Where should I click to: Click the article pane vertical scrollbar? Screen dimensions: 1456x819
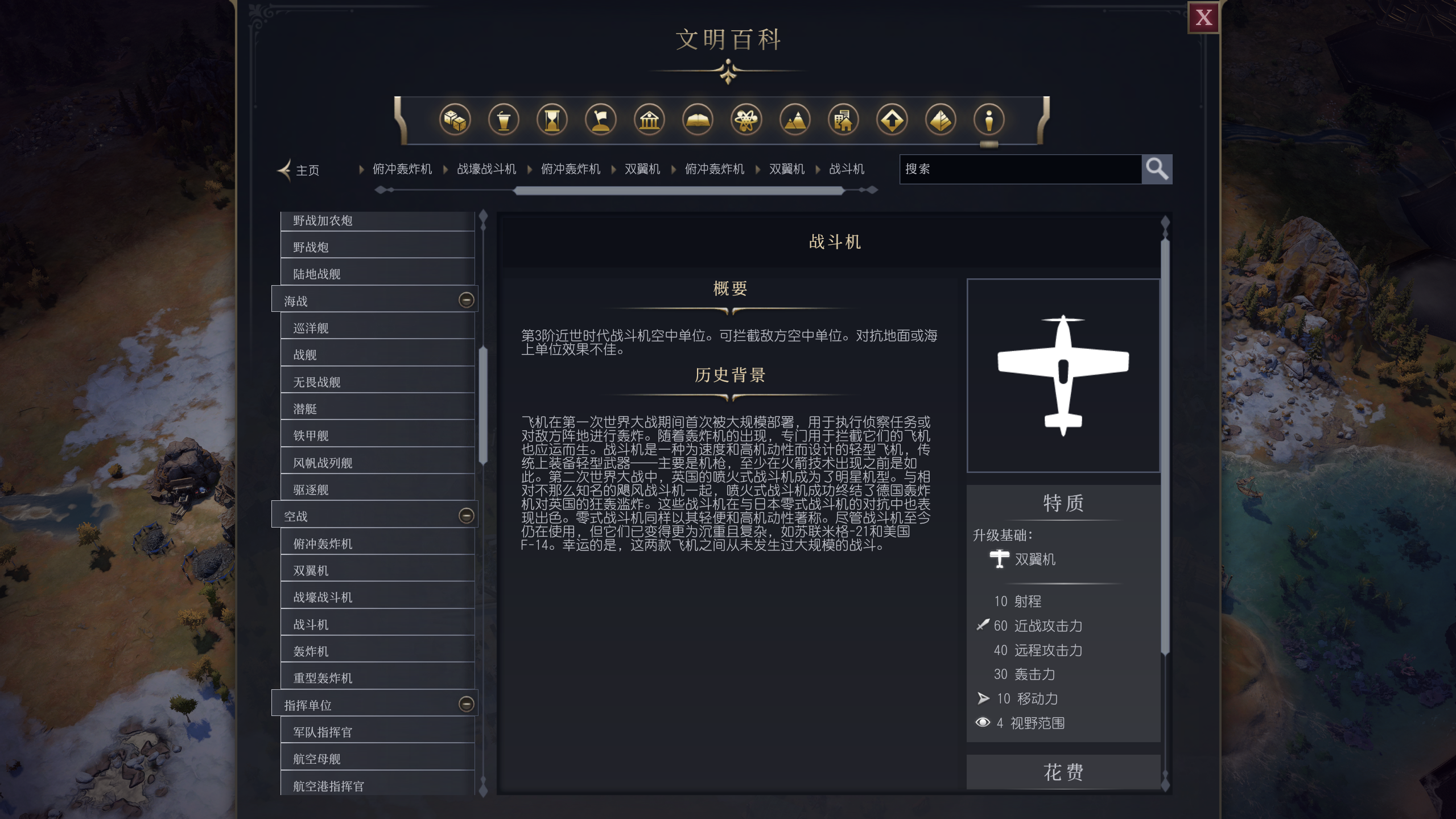pos(1165,447)
